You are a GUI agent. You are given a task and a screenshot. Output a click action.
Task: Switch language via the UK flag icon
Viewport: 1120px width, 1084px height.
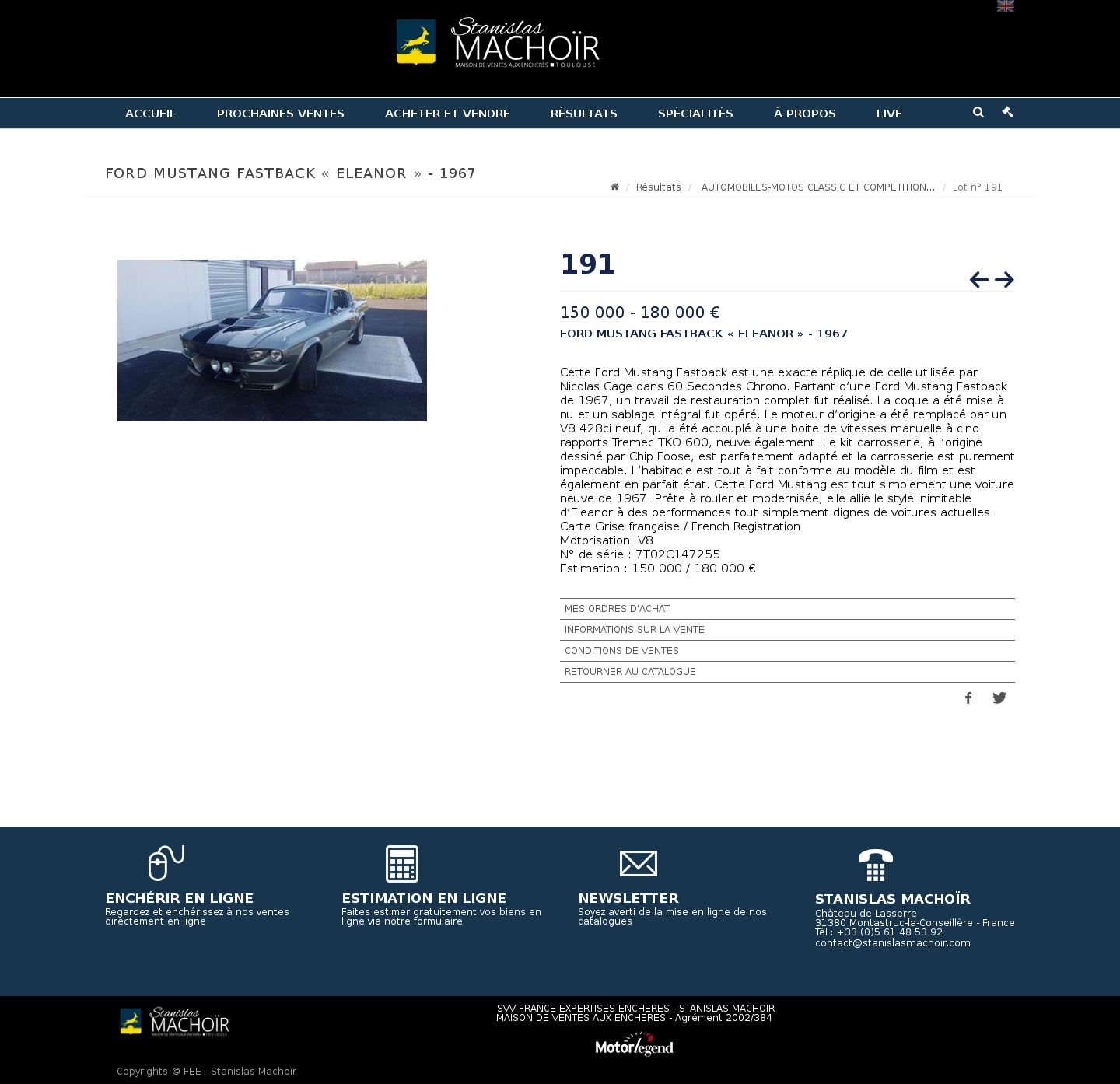coord(1005,5)
